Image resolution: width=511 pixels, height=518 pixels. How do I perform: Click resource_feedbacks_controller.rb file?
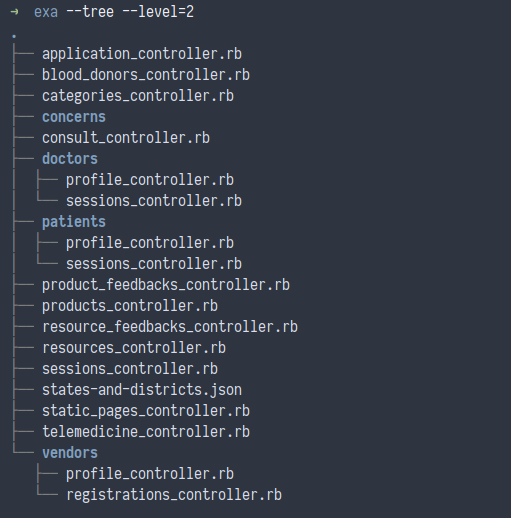point(170,327)
